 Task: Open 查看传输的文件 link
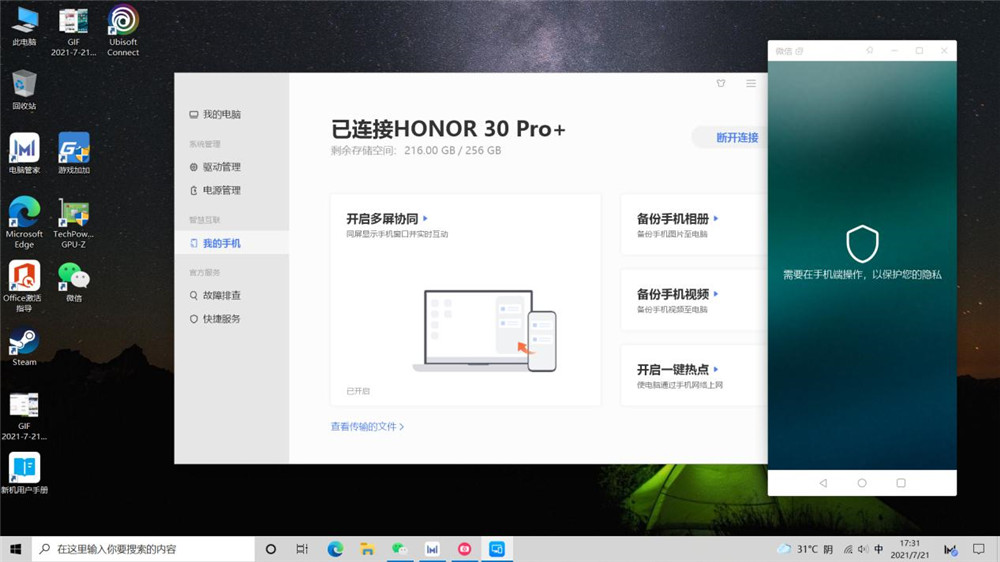point(367,427)
